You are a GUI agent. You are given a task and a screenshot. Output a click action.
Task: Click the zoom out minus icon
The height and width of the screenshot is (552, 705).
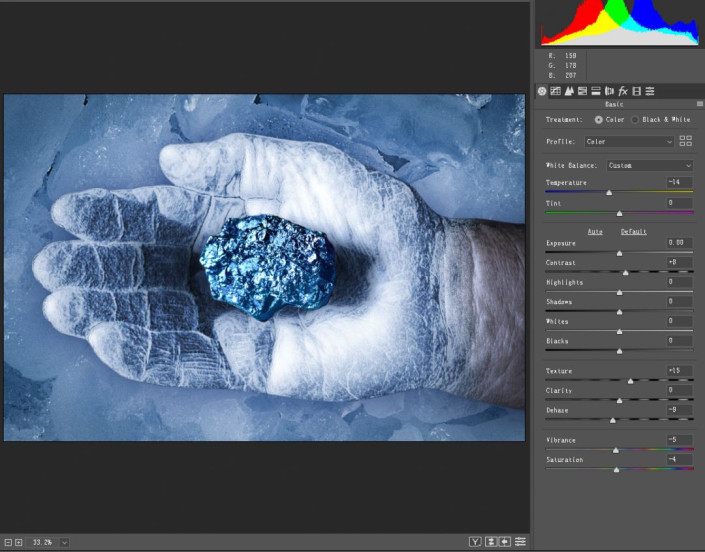(8, 543)
